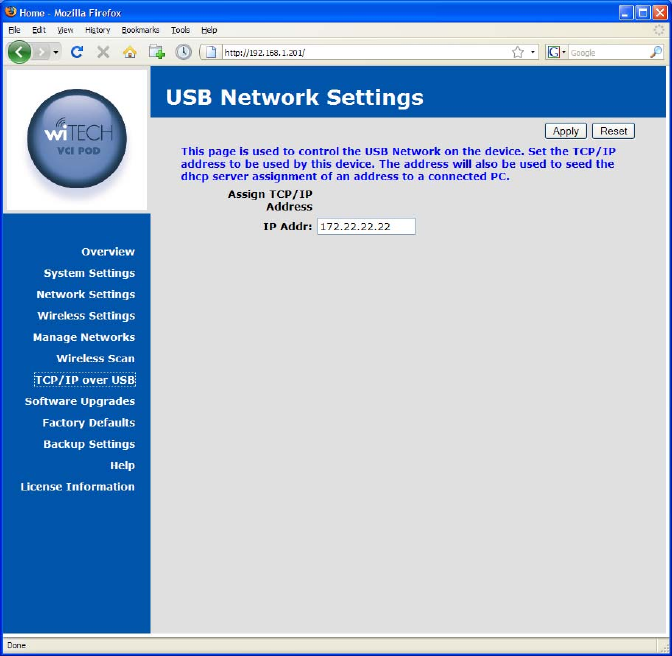Select TCP/IP over USB link

point(85,380)
